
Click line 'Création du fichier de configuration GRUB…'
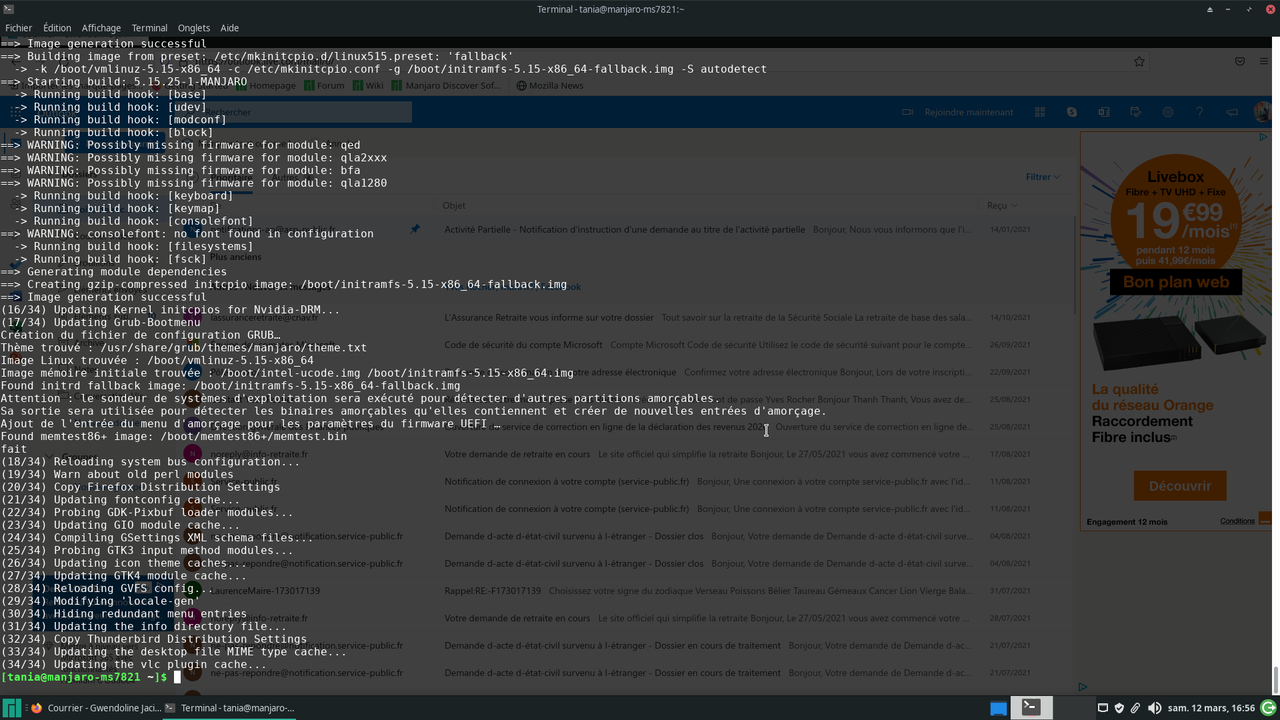point(140,335)
